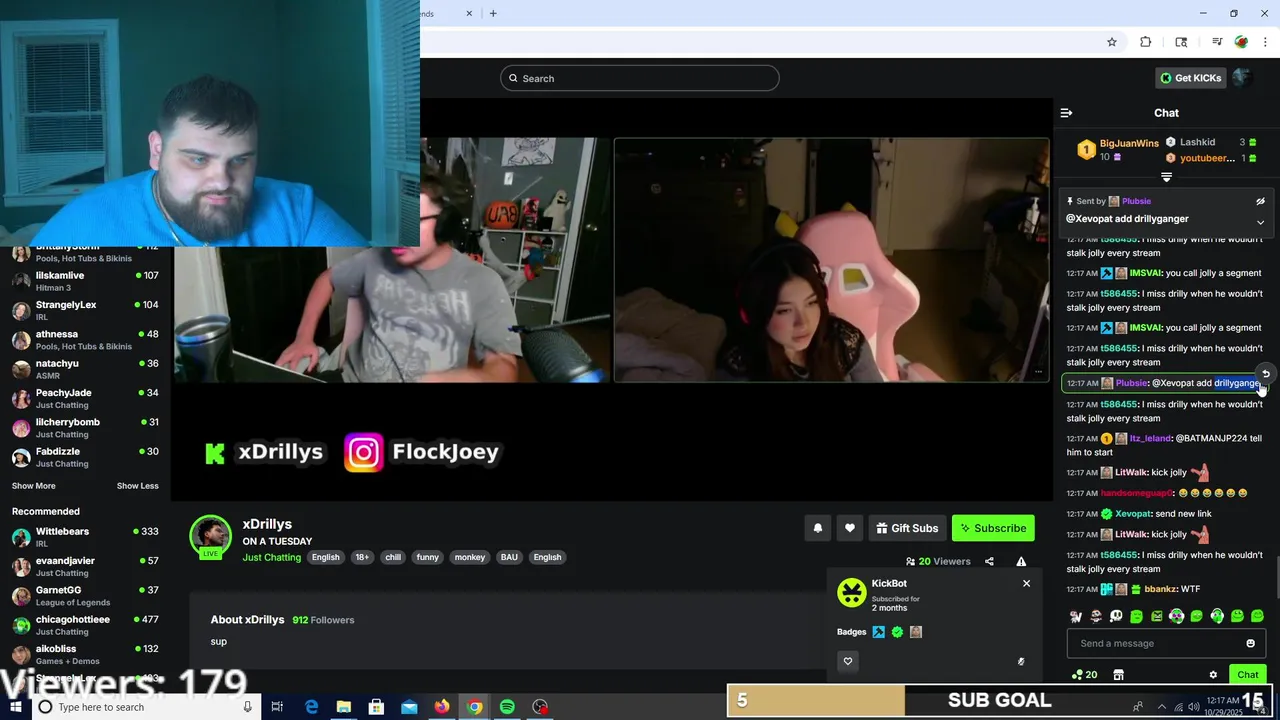Reply to the highlighted Plubsie message

1265,373
